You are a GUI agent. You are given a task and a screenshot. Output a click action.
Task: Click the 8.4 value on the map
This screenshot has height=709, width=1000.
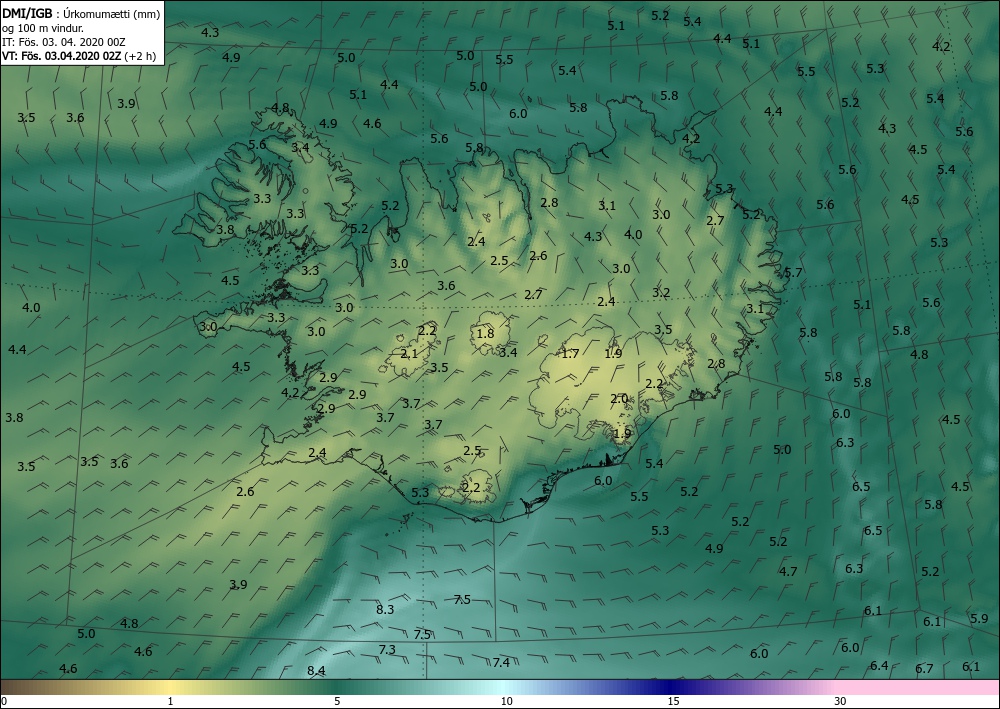316,670
